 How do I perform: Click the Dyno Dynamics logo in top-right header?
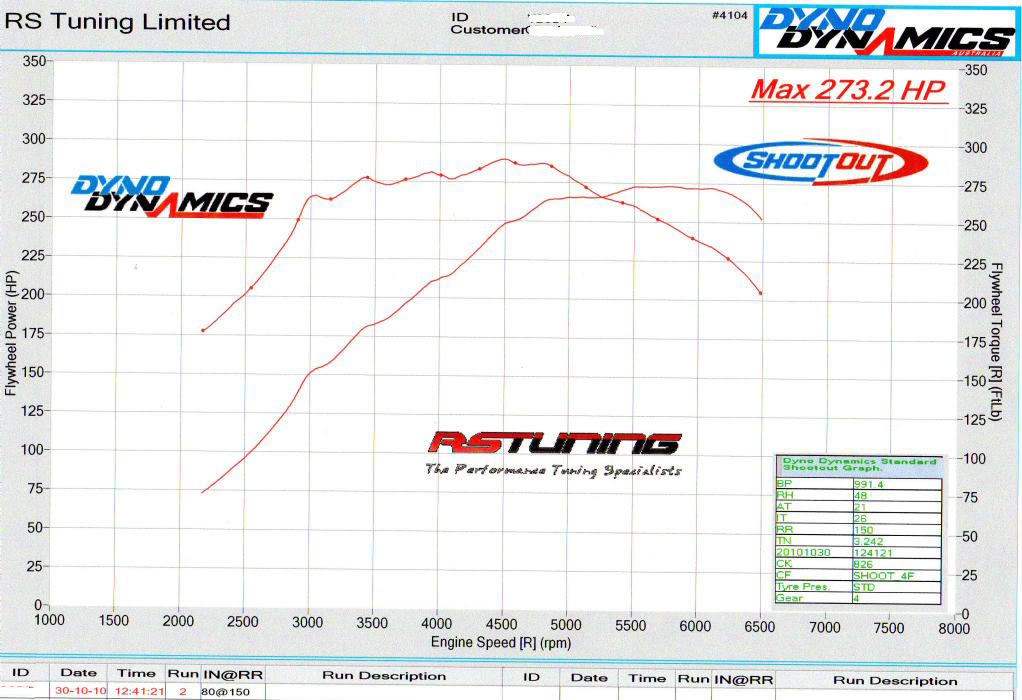pos(884,31)
